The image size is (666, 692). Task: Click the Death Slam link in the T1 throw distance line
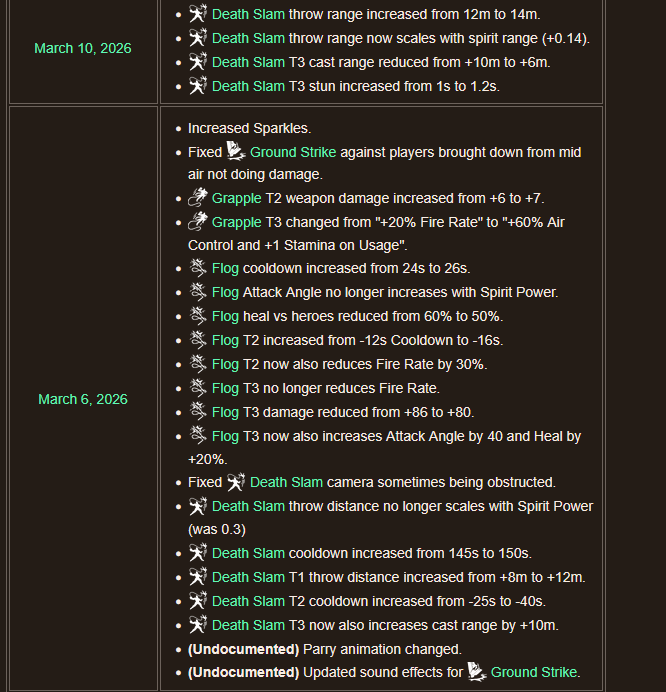[x=248, y=577]
